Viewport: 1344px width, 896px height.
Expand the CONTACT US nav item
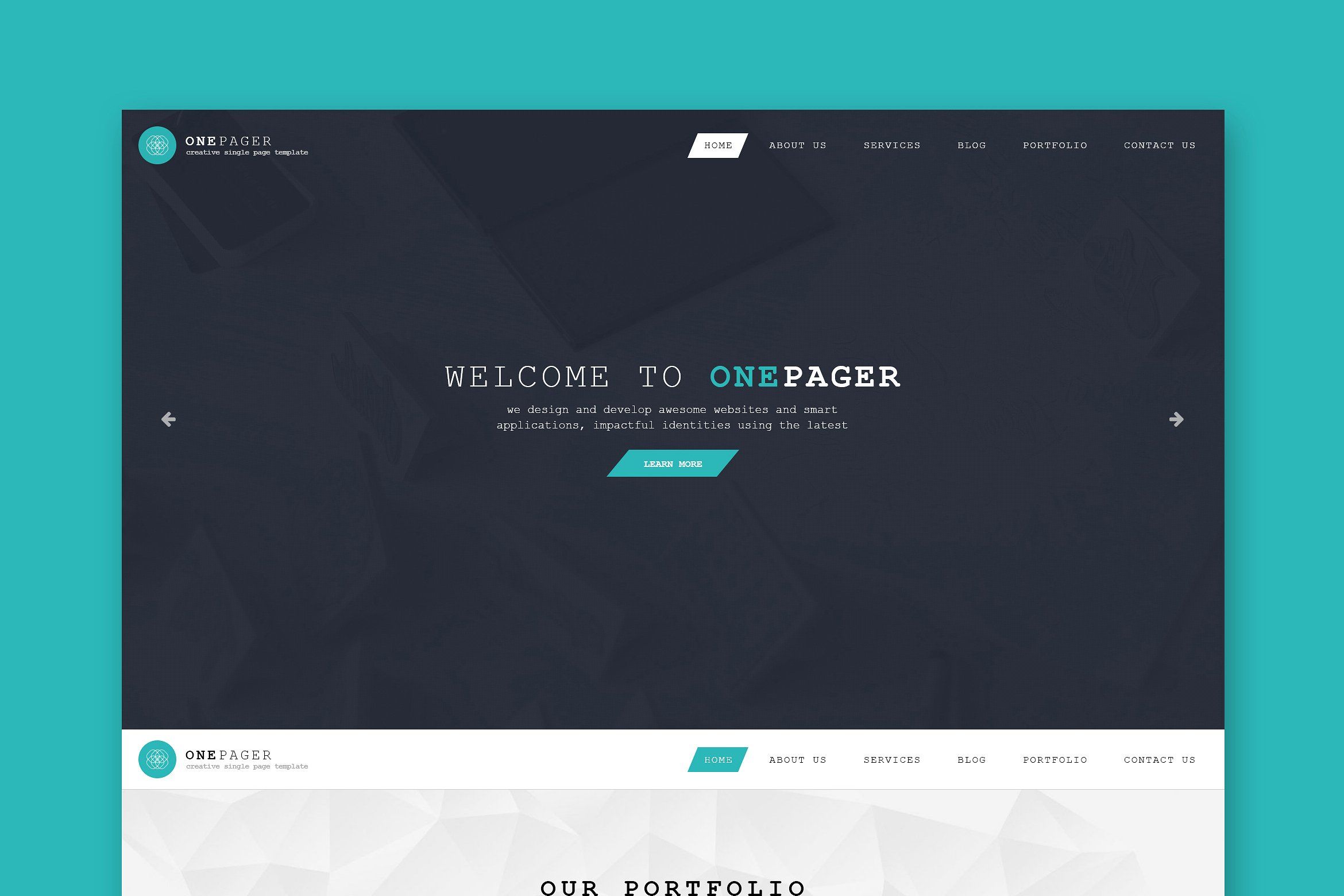click(x=1159, y=145)
